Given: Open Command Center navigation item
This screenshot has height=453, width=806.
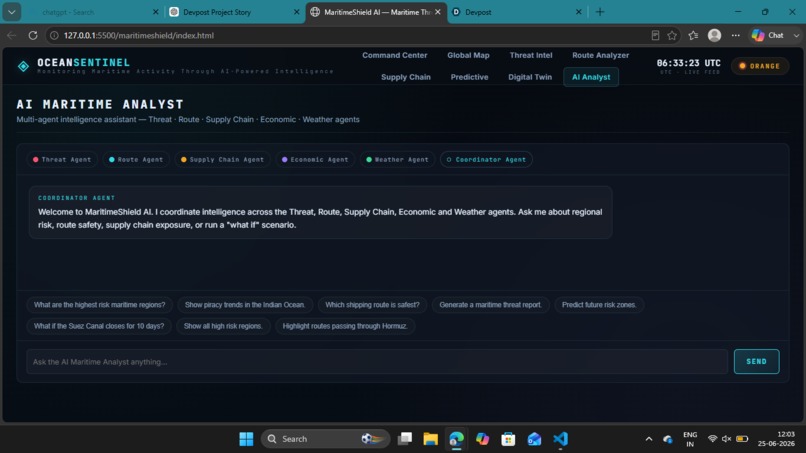Looking at the screenshot, I should [x=395, y=55].
